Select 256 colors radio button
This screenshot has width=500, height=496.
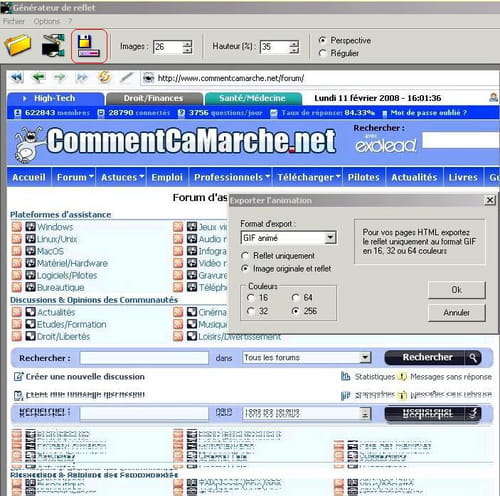(295, 311)
